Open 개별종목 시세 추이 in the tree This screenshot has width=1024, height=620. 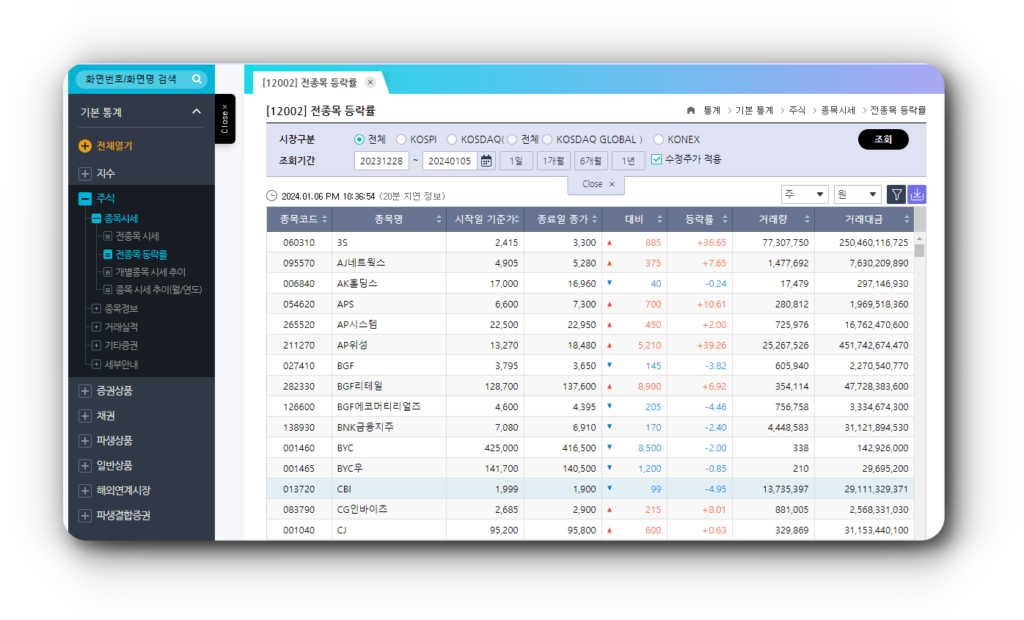point(150,272)
